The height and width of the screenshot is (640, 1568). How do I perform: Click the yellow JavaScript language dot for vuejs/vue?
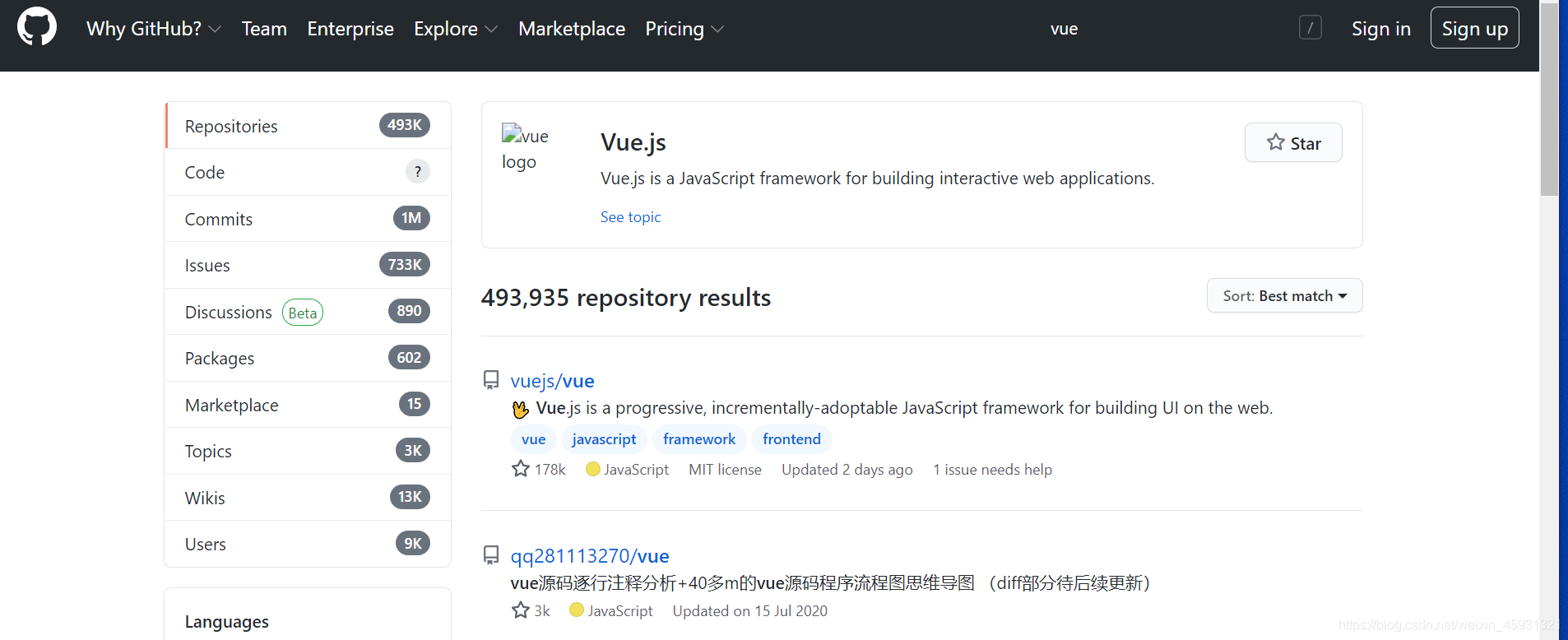[x=592, y=469]
